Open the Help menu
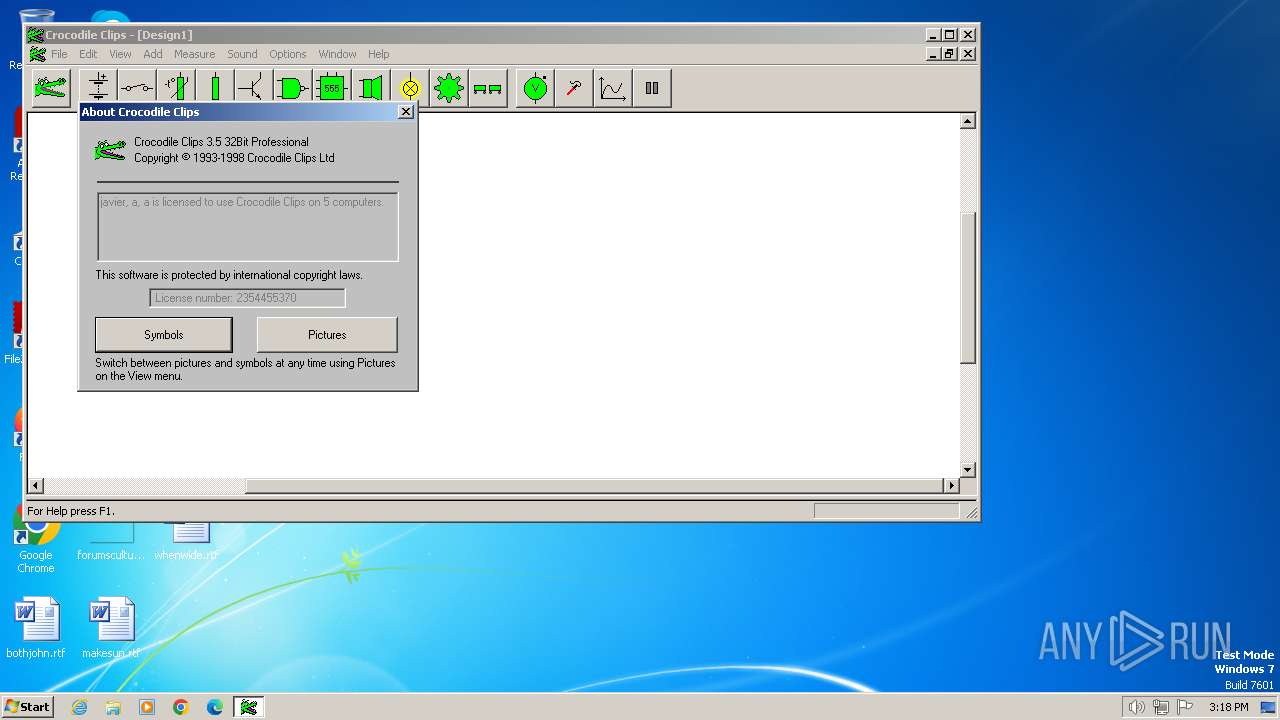 tap(378, 54)
